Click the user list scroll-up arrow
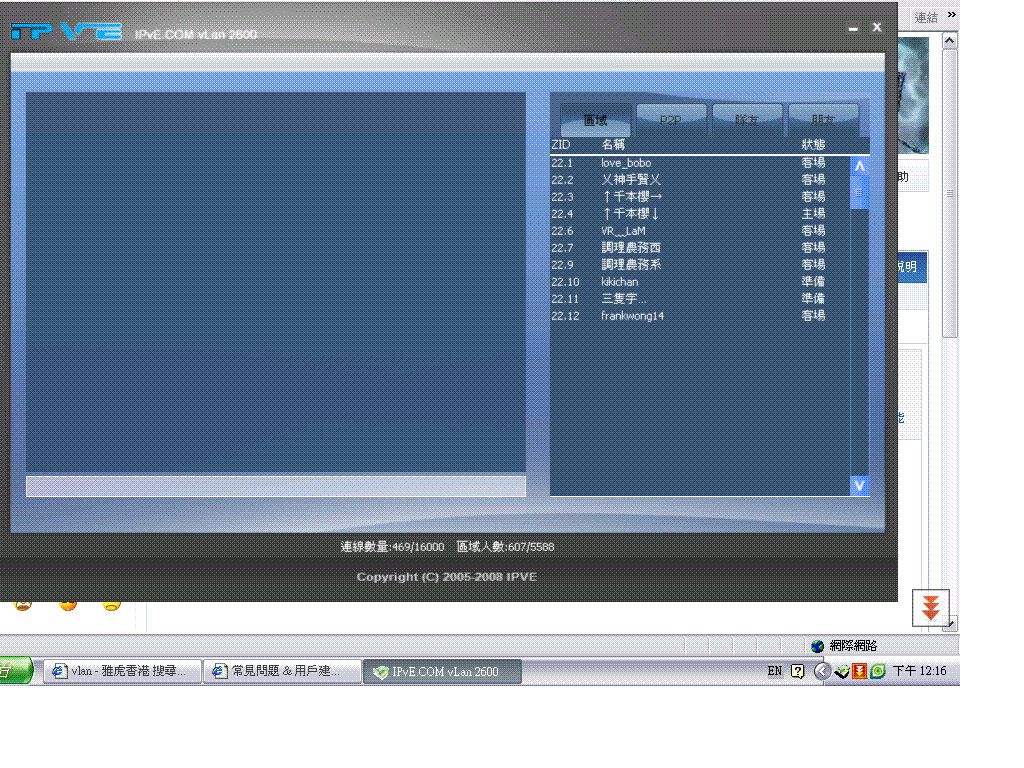Viewport: 1024px width, 768px height. (859, 166)
